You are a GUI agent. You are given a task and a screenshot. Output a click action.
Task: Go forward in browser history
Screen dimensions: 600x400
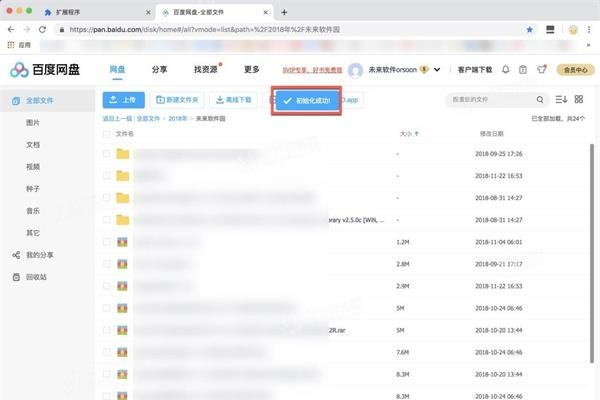pos(26,29)
